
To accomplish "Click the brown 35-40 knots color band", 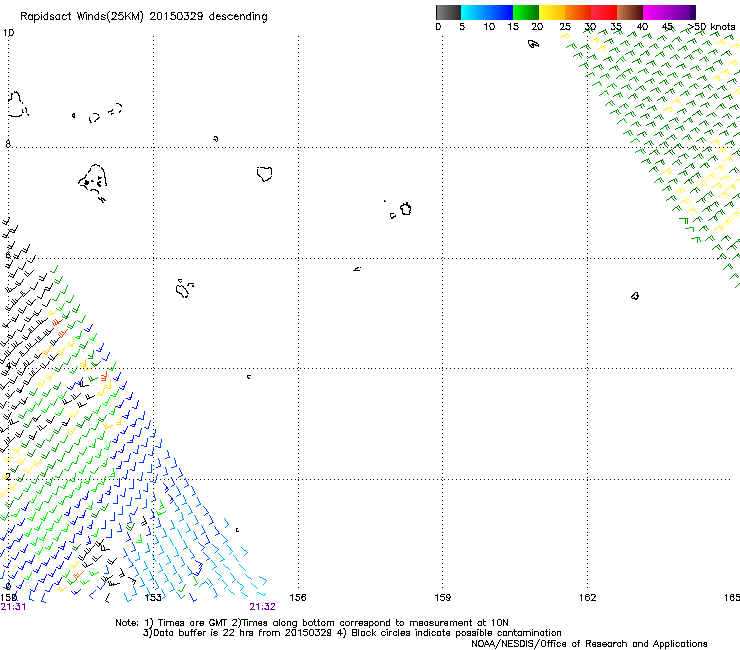I will coord(630,12).
